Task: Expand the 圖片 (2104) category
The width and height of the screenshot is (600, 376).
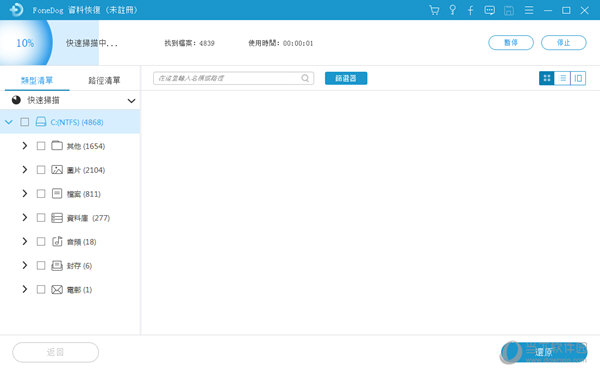Action: point(25,169)
